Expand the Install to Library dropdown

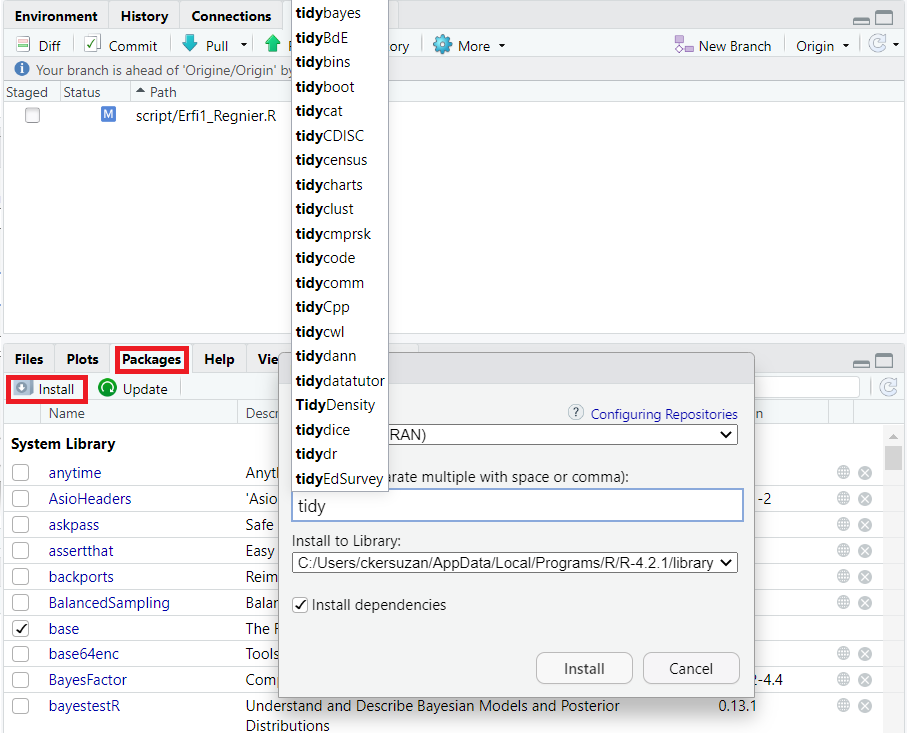514,563
